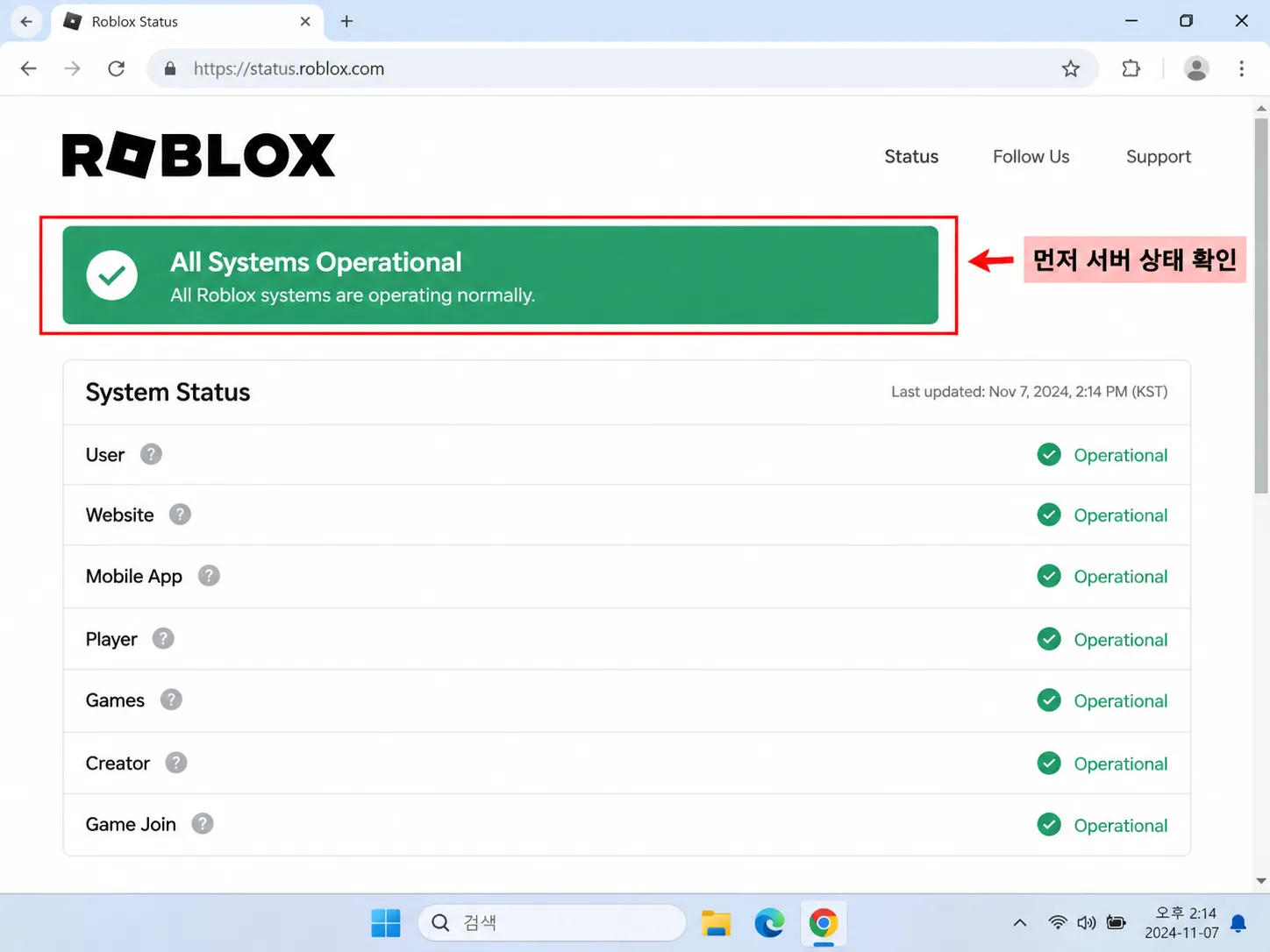1270x952 pixels.
Task: Switch to the Roblox Status tab
Action: click(x=189, y=21)
